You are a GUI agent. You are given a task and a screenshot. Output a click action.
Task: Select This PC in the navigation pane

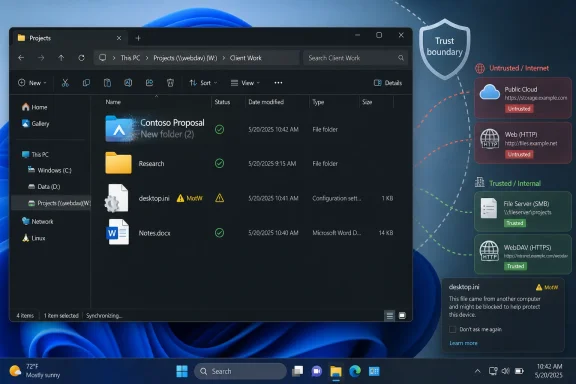(x=35, y=154)
